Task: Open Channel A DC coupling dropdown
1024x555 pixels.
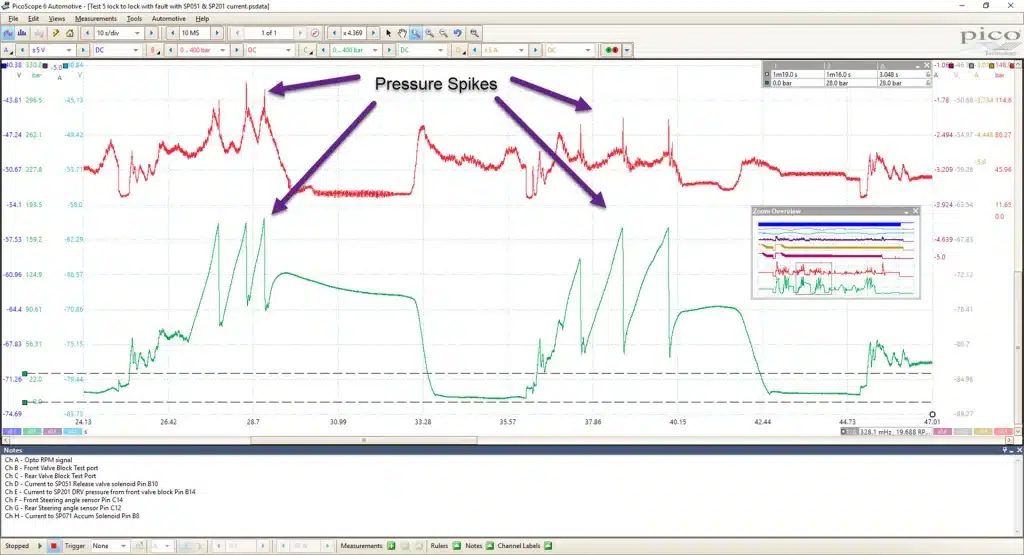Action: click(x=116, y=50)
